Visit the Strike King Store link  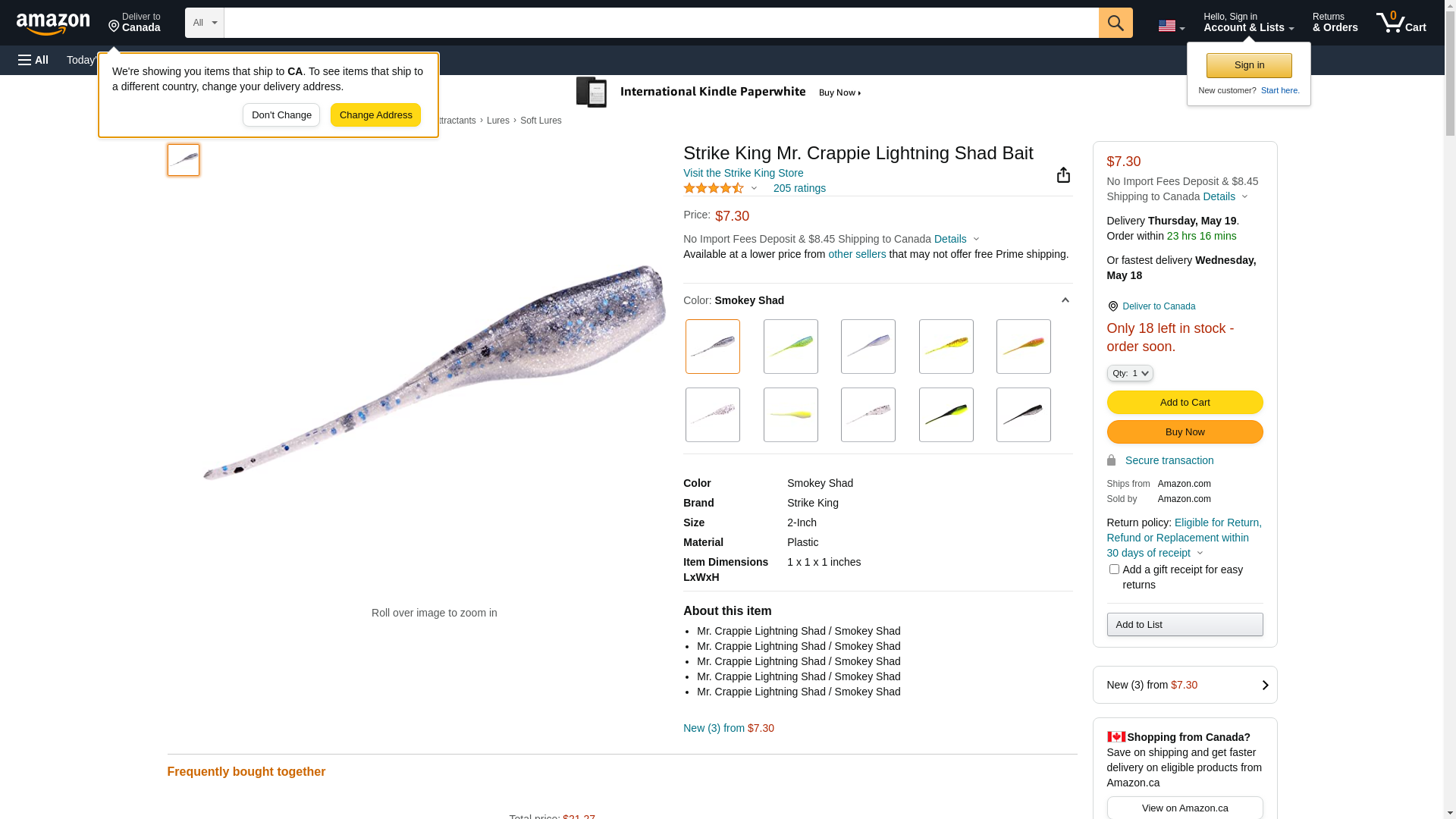(x=743, y=173)
